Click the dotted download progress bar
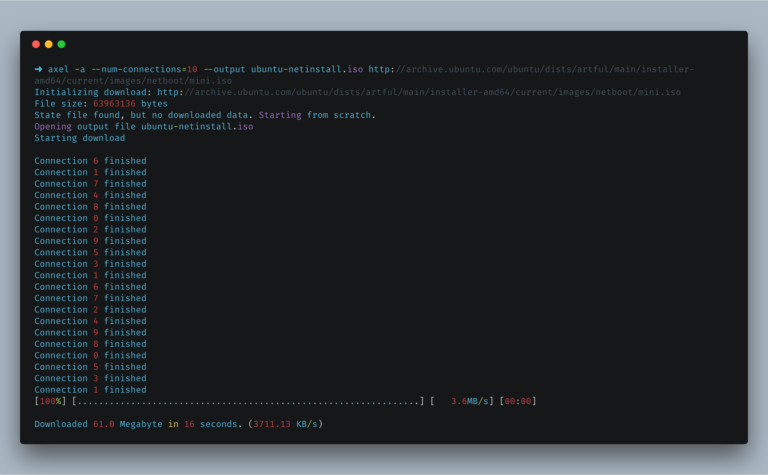The image size is (768, 475). [x=248, y=401]
